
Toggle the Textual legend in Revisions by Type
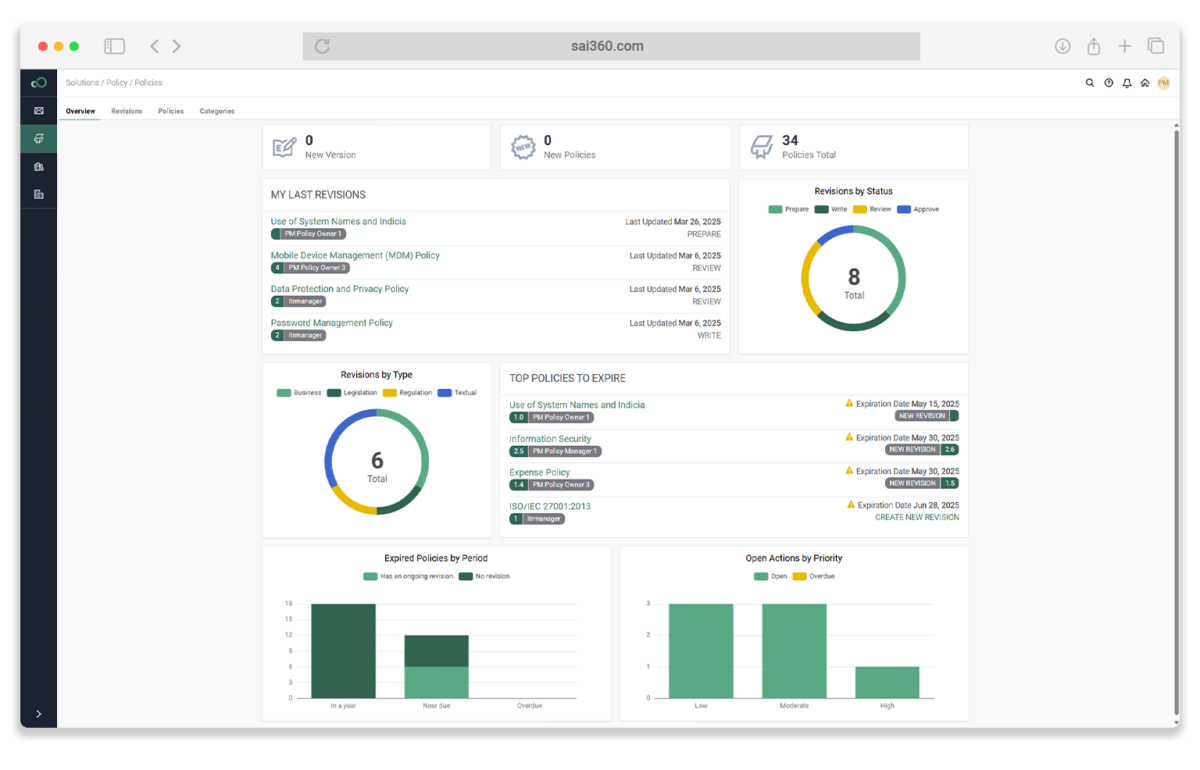458,393
